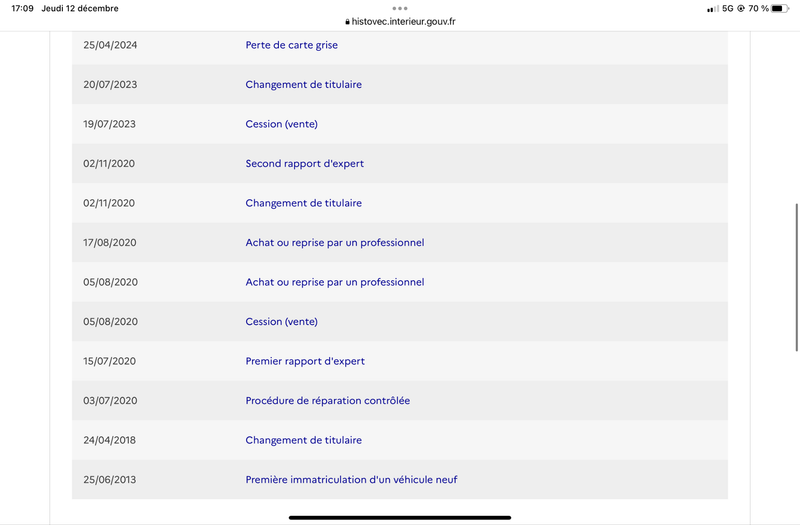800x525 pixels.
Task: Select Changement de titulaire dated 02/11/2020
Action: tap(304, 203)
